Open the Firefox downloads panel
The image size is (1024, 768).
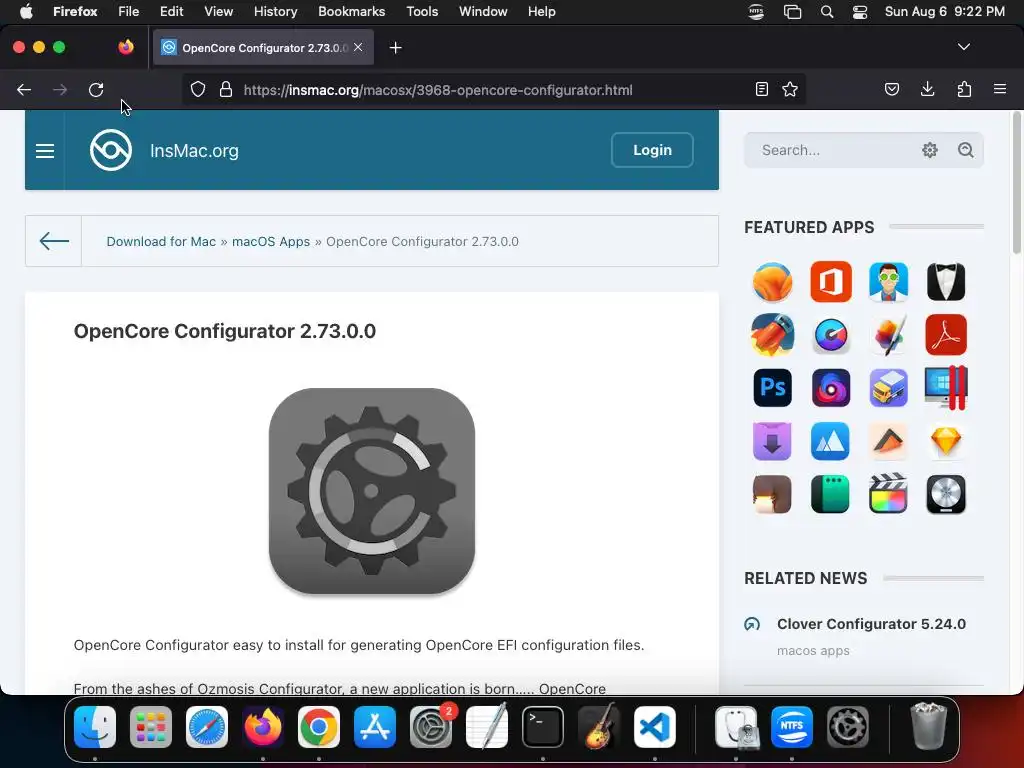[927, 89]
